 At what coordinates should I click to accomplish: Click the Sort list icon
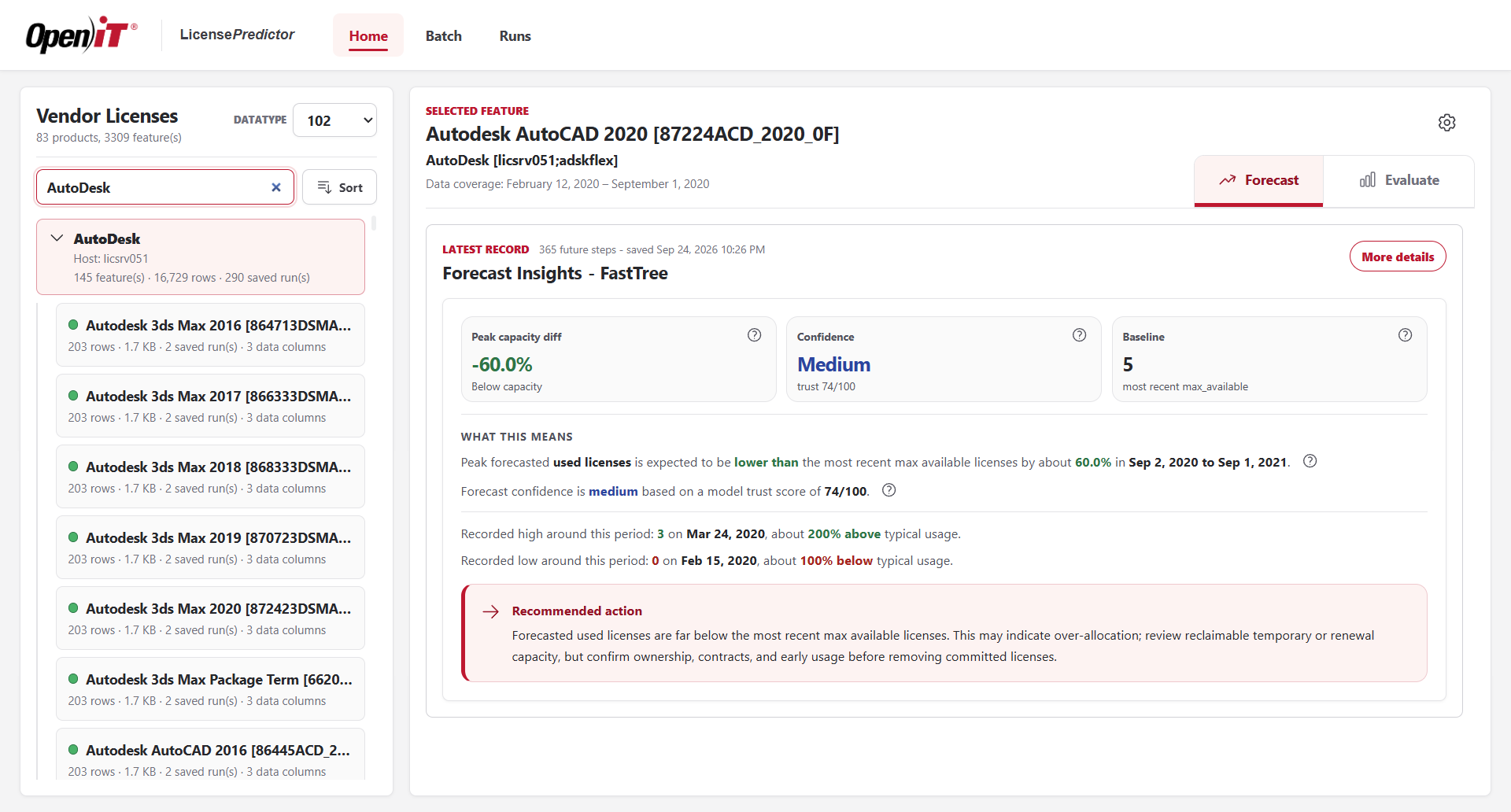pyautogui.click(x=324, y=187)
